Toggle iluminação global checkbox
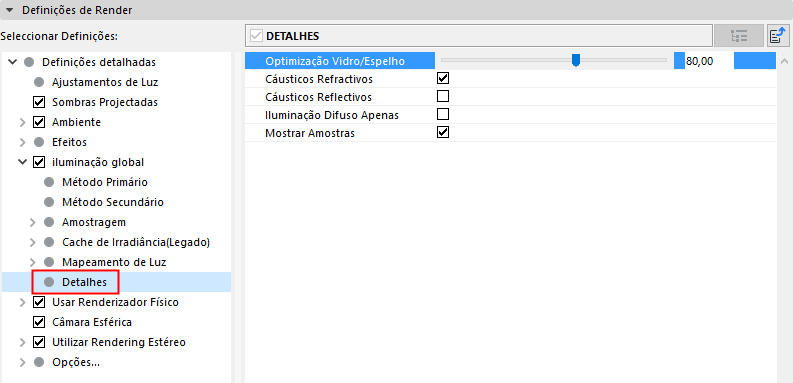 pos(38,162)
